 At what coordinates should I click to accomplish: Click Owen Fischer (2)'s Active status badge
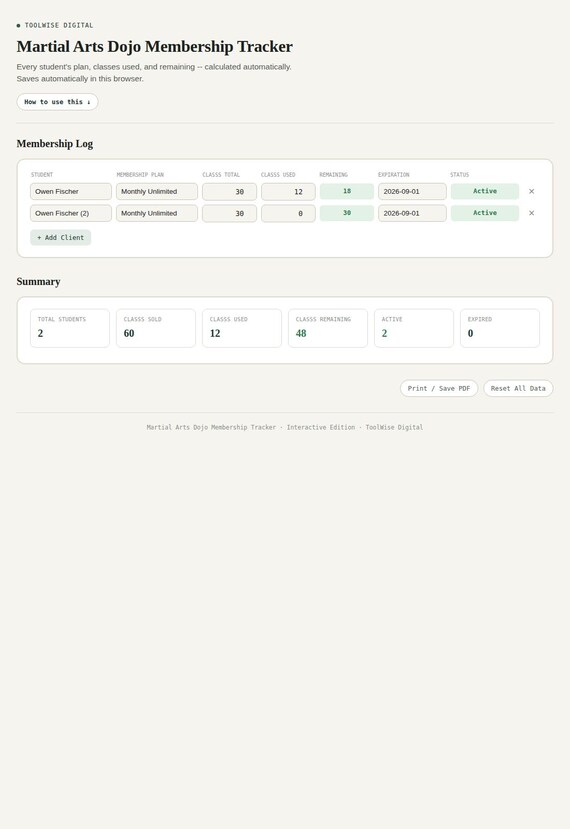coord(485,213)
